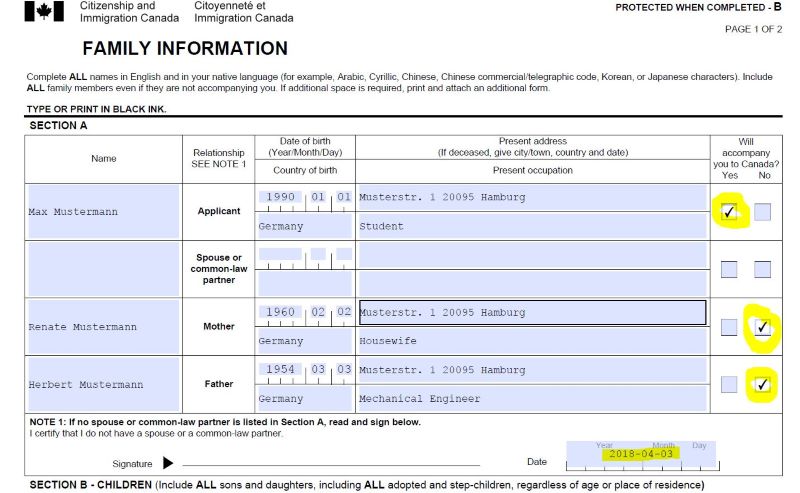Click empty spouse occupation field
The height and width of the screenshot is (493, 800).
pyautogui.click(x=533, y=283)
